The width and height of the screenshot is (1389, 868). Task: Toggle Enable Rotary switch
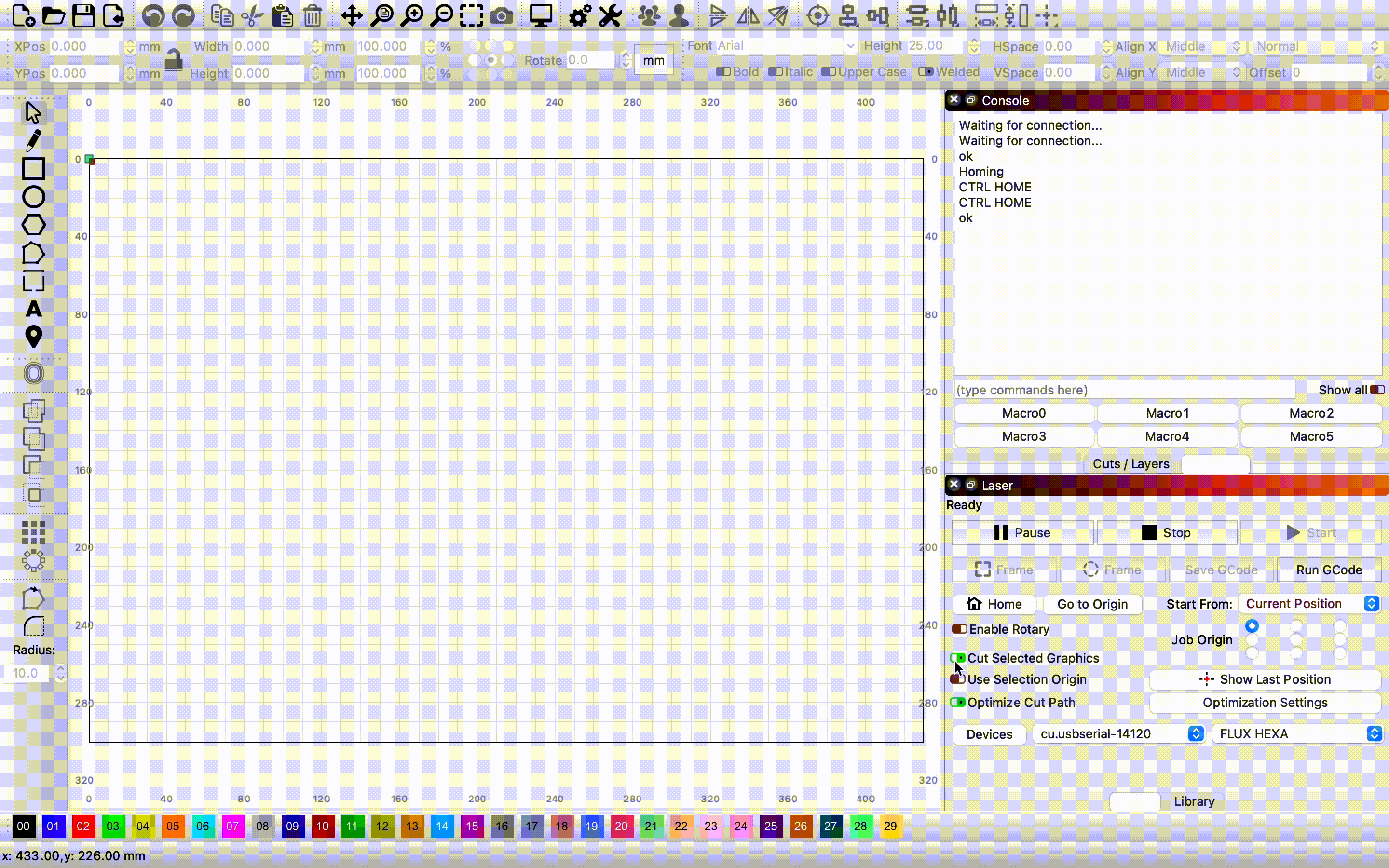click(958, 629)
